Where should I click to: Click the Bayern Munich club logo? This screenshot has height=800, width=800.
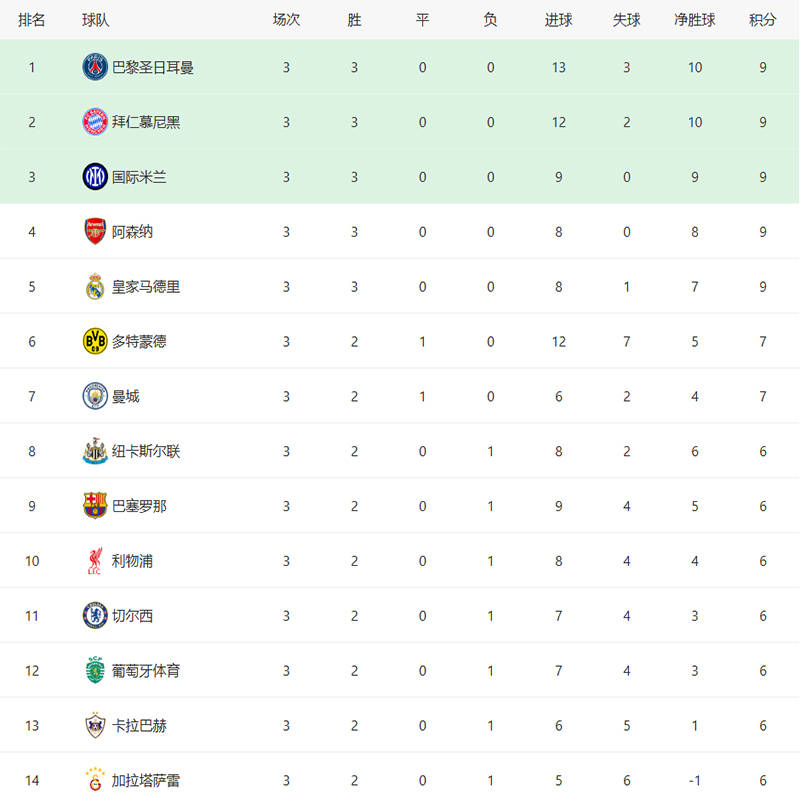point(95,123)
